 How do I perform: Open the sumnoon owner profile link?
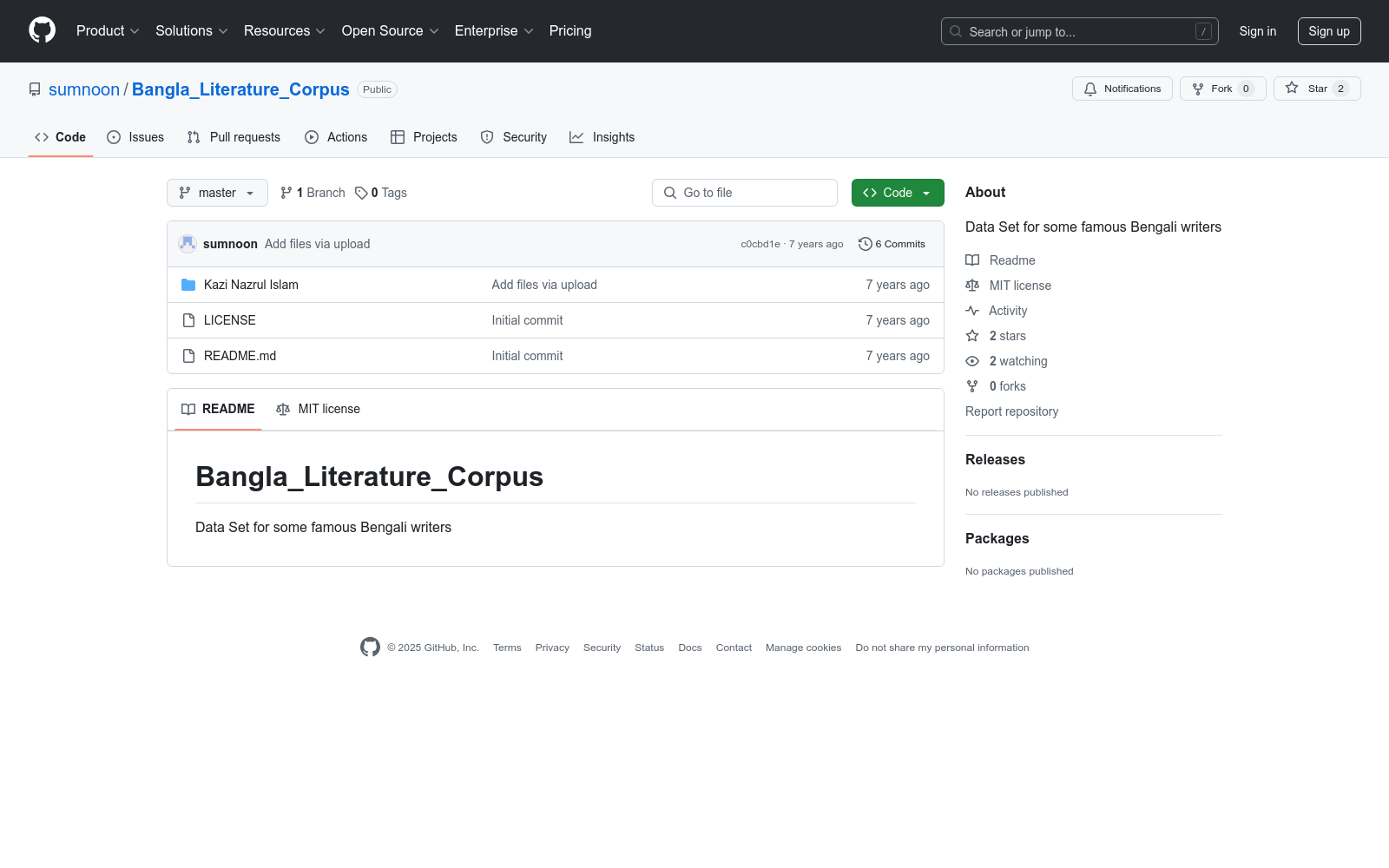click(x=84, y=89)
